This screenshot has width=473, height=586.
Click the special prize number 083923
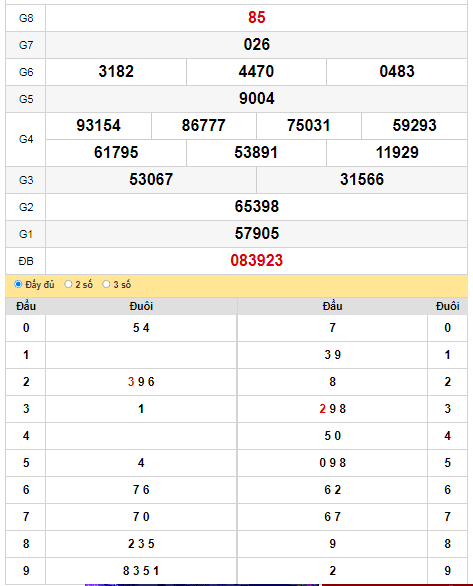257,260
